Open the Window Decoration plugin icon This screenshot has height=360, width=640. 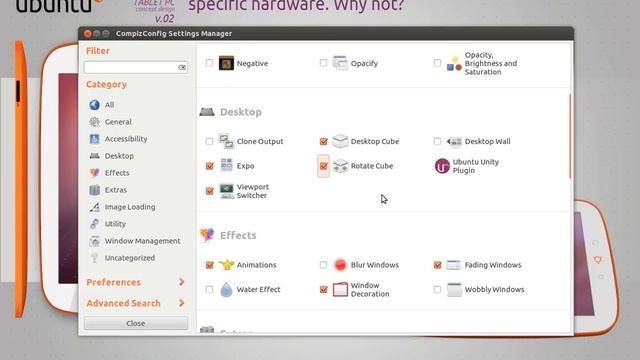(x=340, y=289)
